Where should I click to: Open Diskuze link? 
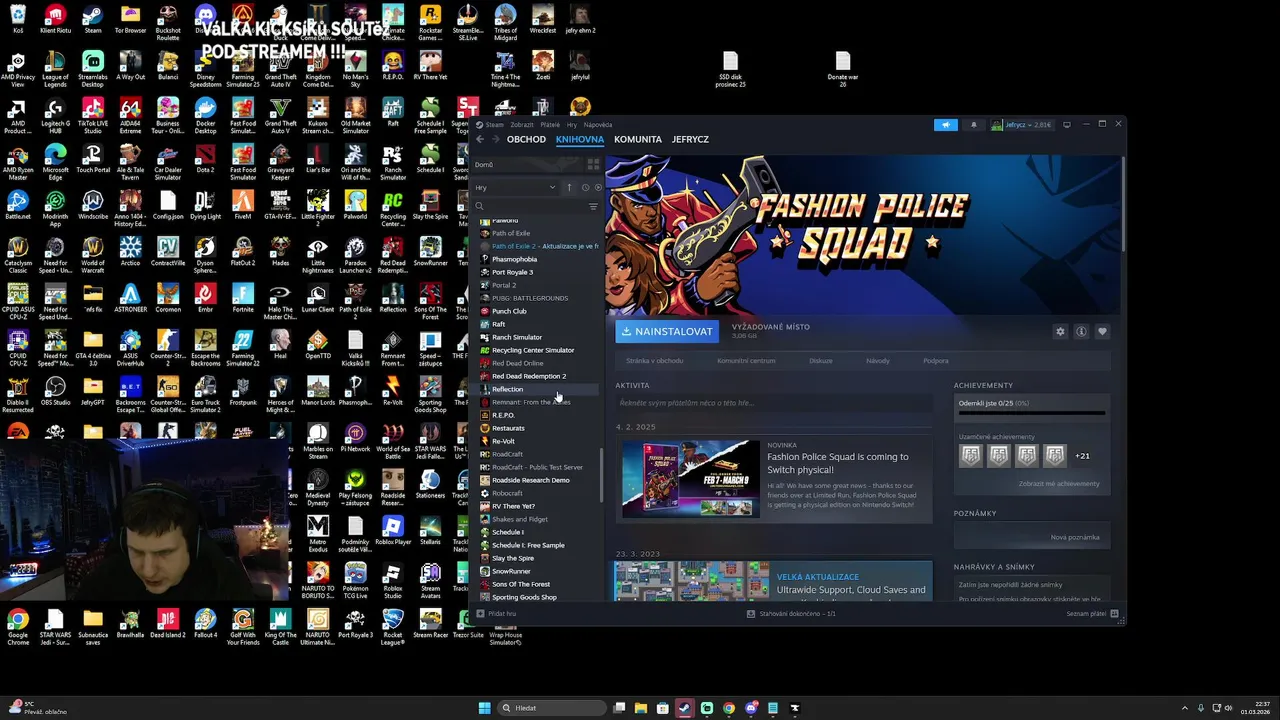click(821, 361)
